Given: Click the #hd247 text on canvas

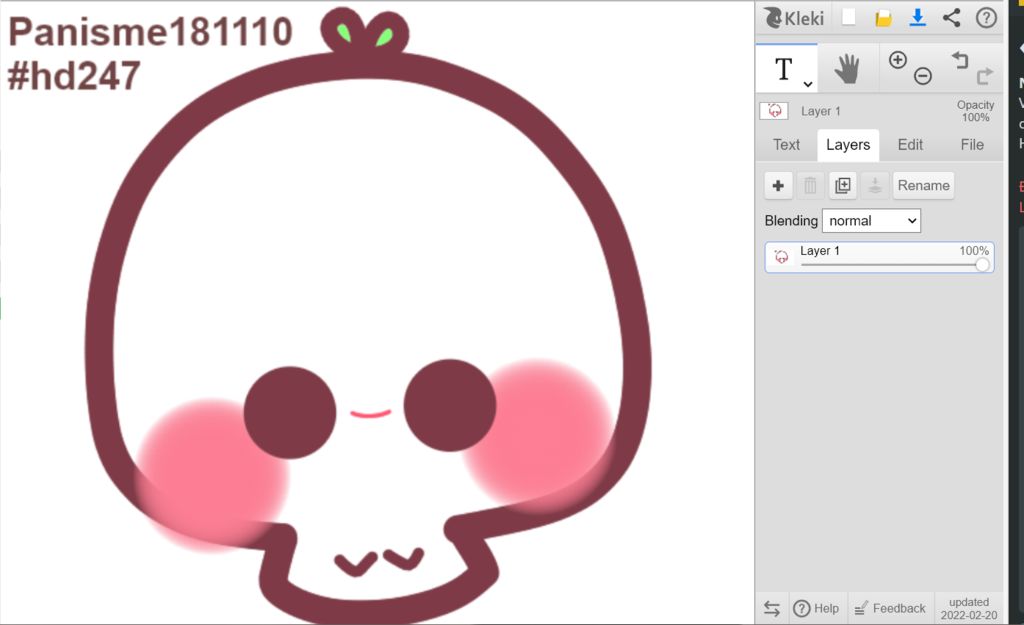Looking at the screenshot, I should coord(74,76).
